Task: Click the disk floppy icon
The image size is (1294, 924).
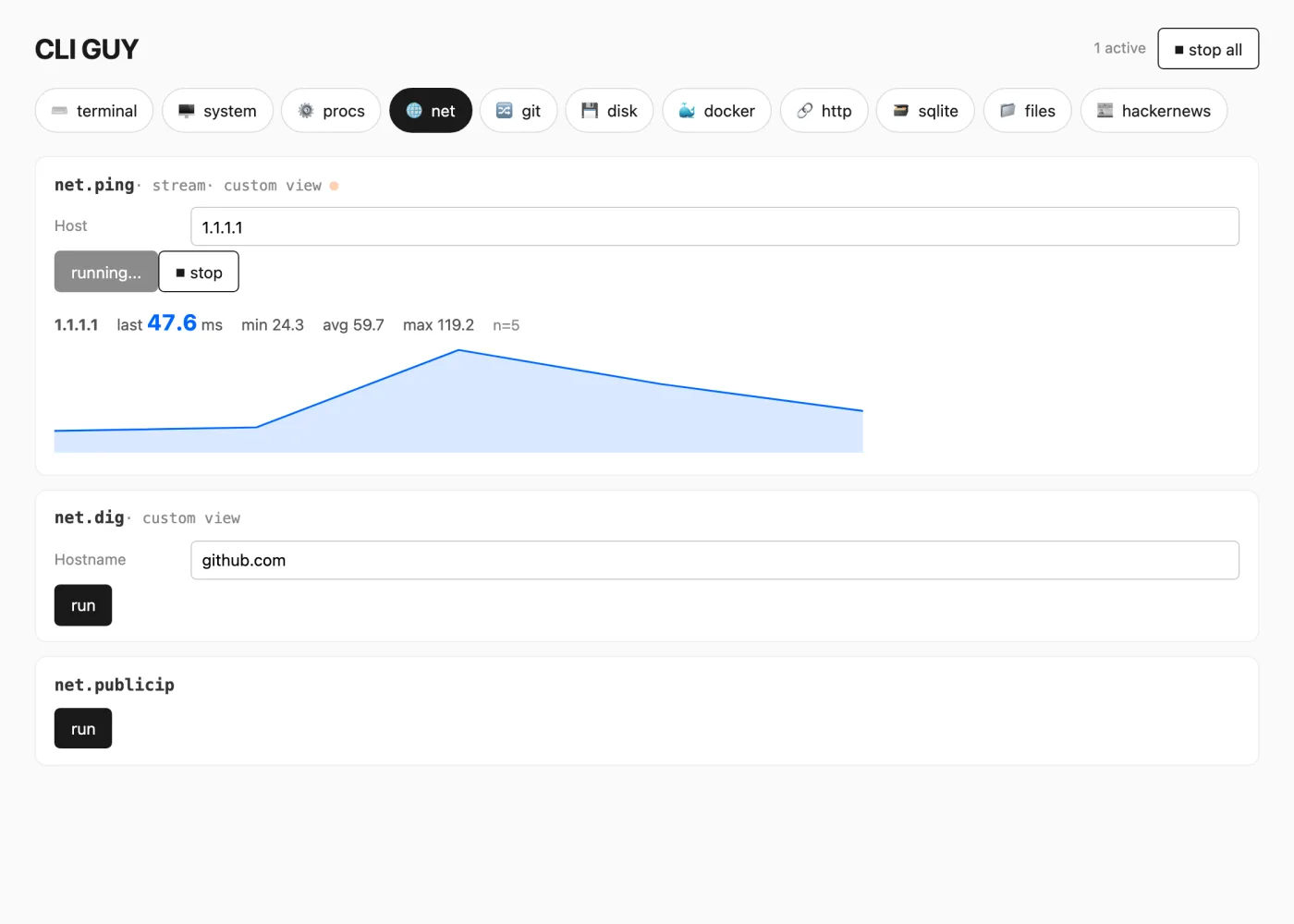Action: click(x=590, y=111)
